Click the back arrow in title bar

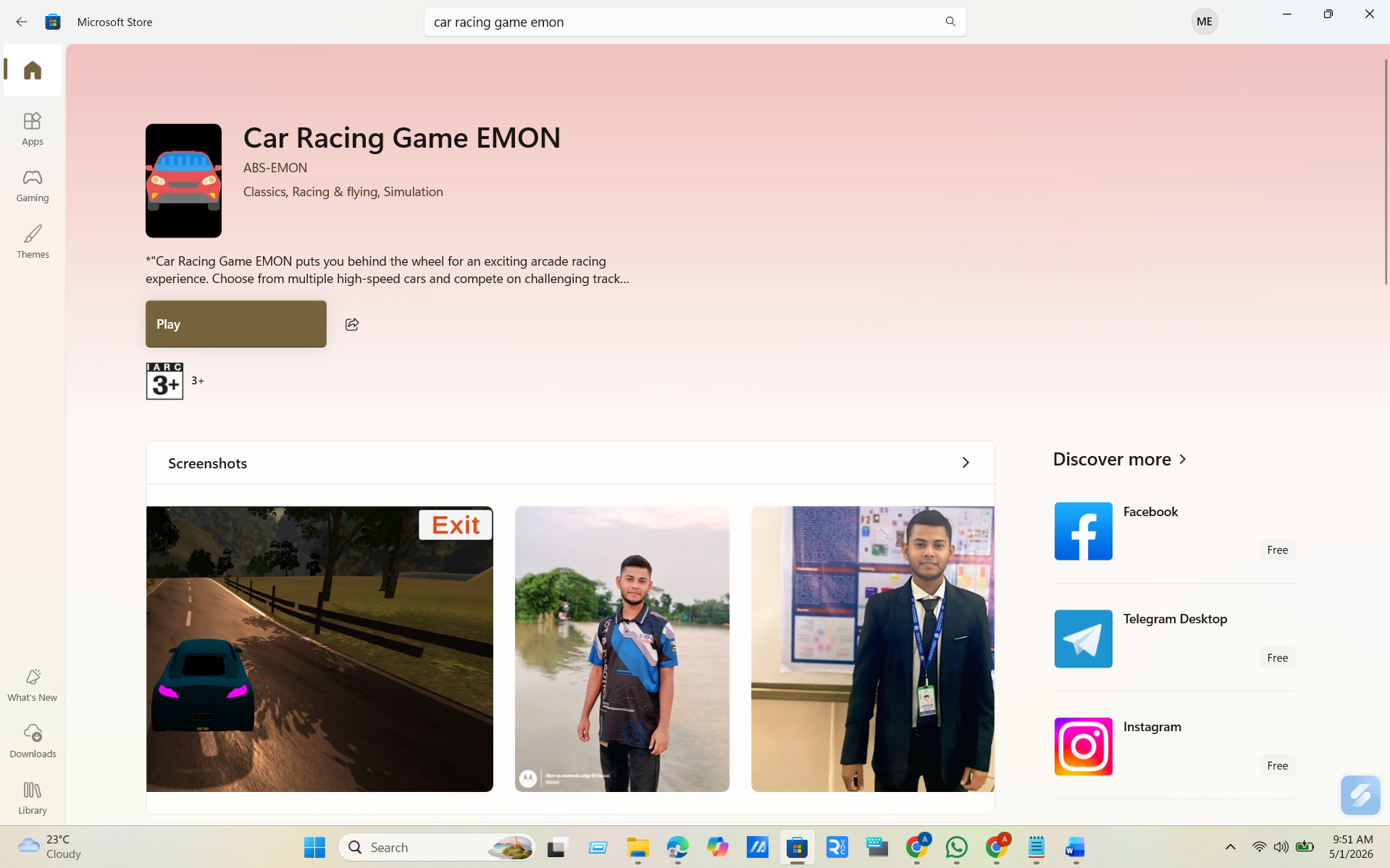click(22, 22)
